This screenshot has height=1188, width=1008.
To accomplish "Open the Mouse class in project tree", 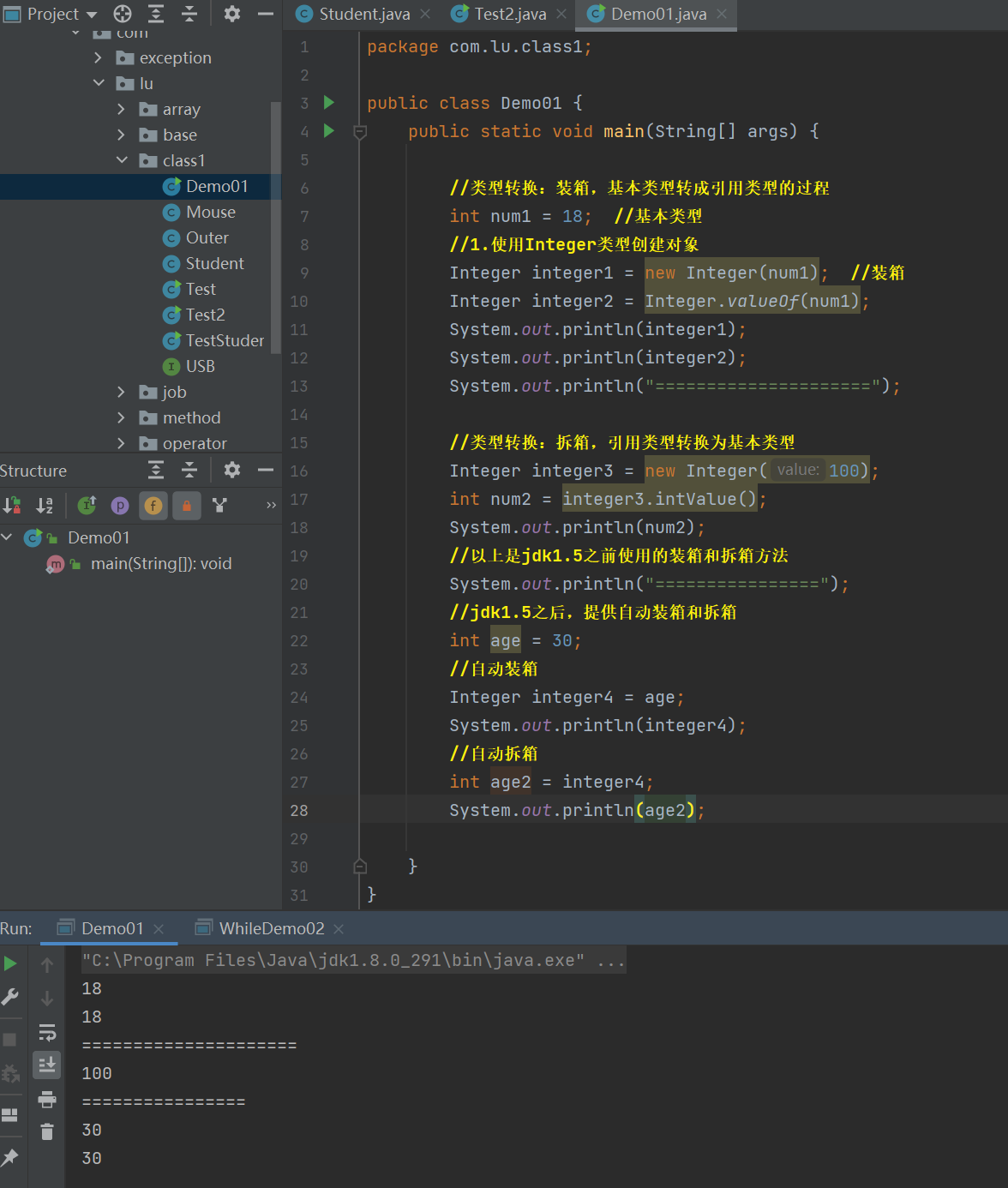I will (210, 212).
